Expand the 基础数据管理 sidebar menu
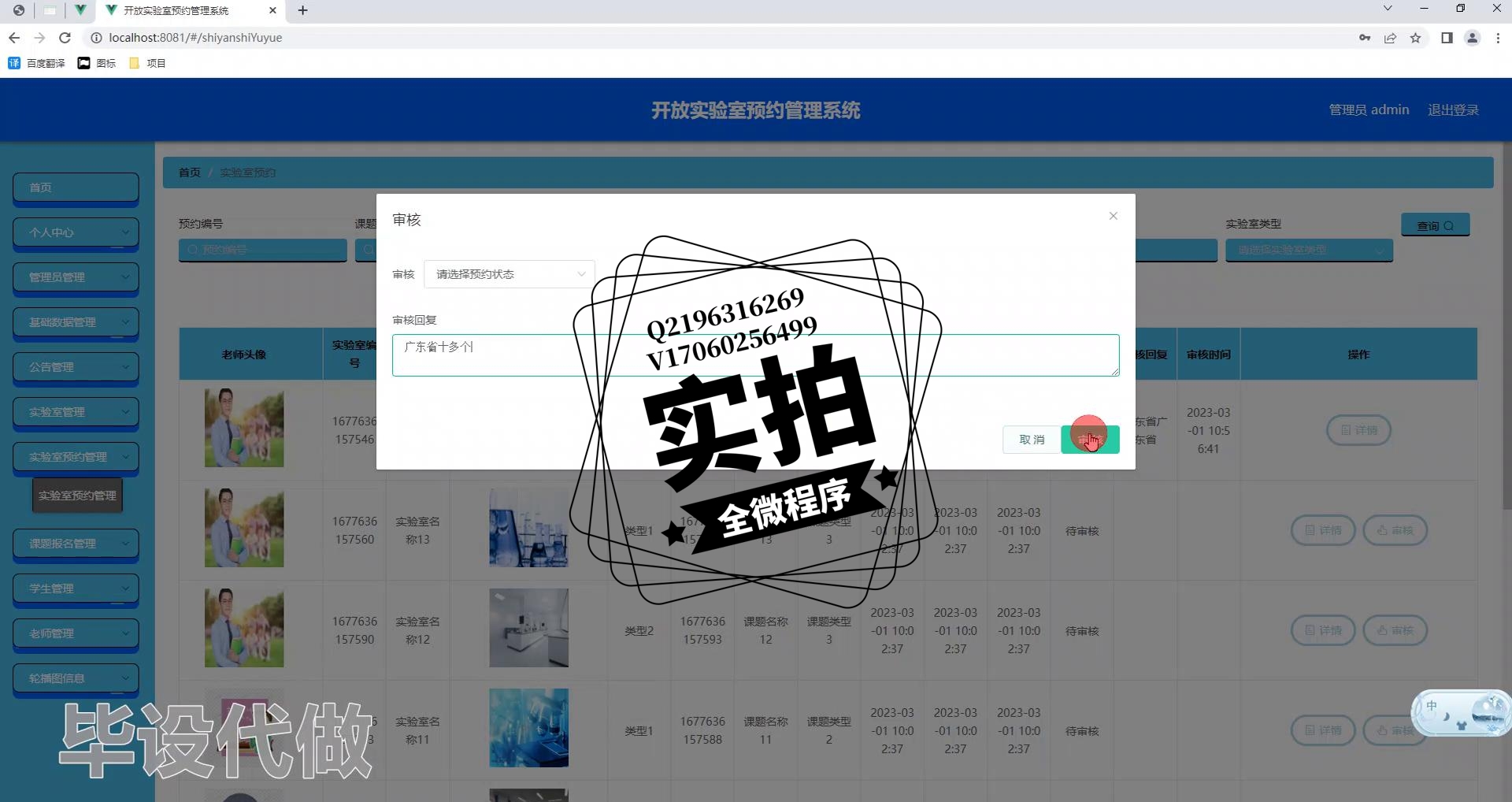 (x=76, y=322)
